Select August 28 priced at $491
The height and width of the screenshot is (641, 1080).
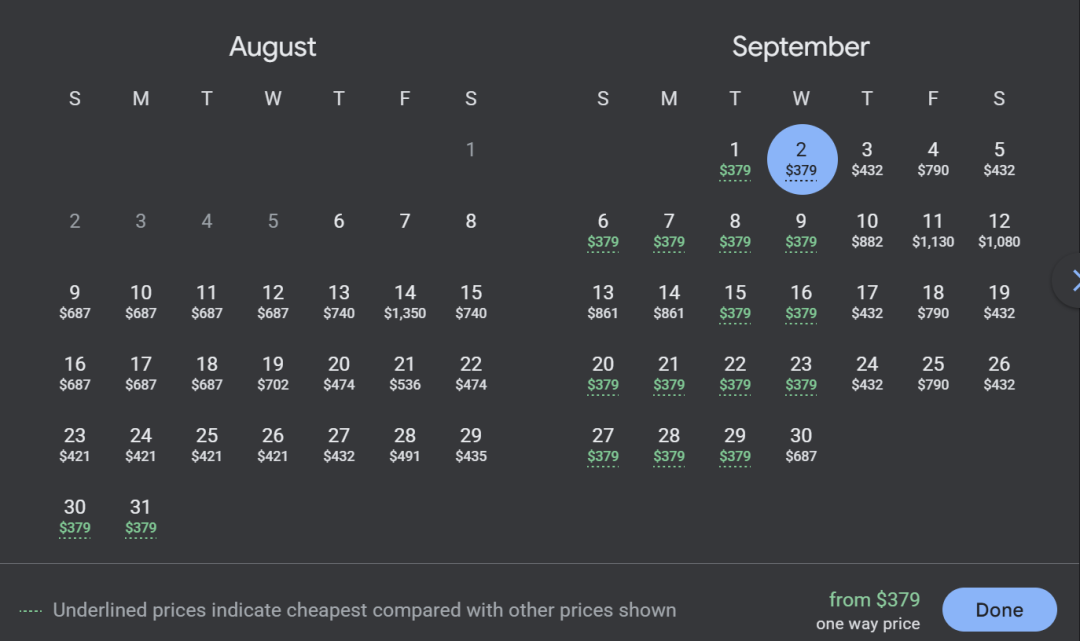coord(405,445)
